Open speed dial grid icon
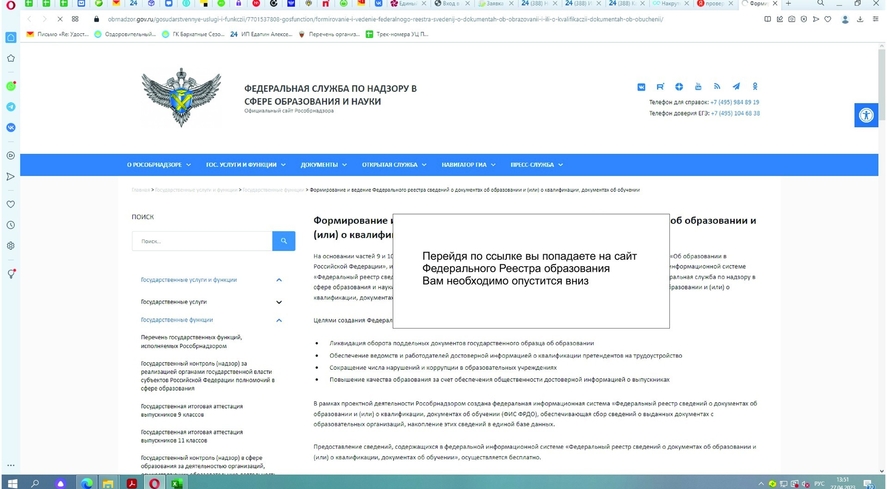 (75, 19)
